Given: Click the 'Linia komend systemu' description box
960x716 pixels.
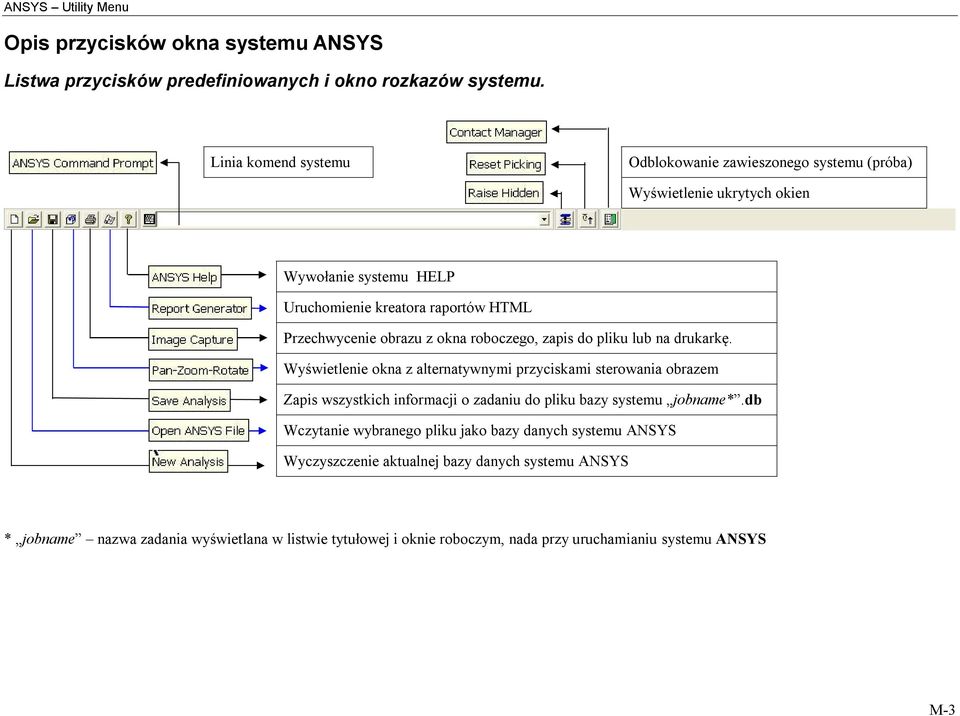Looking at the screenshot, I should [x=288, y=162].
